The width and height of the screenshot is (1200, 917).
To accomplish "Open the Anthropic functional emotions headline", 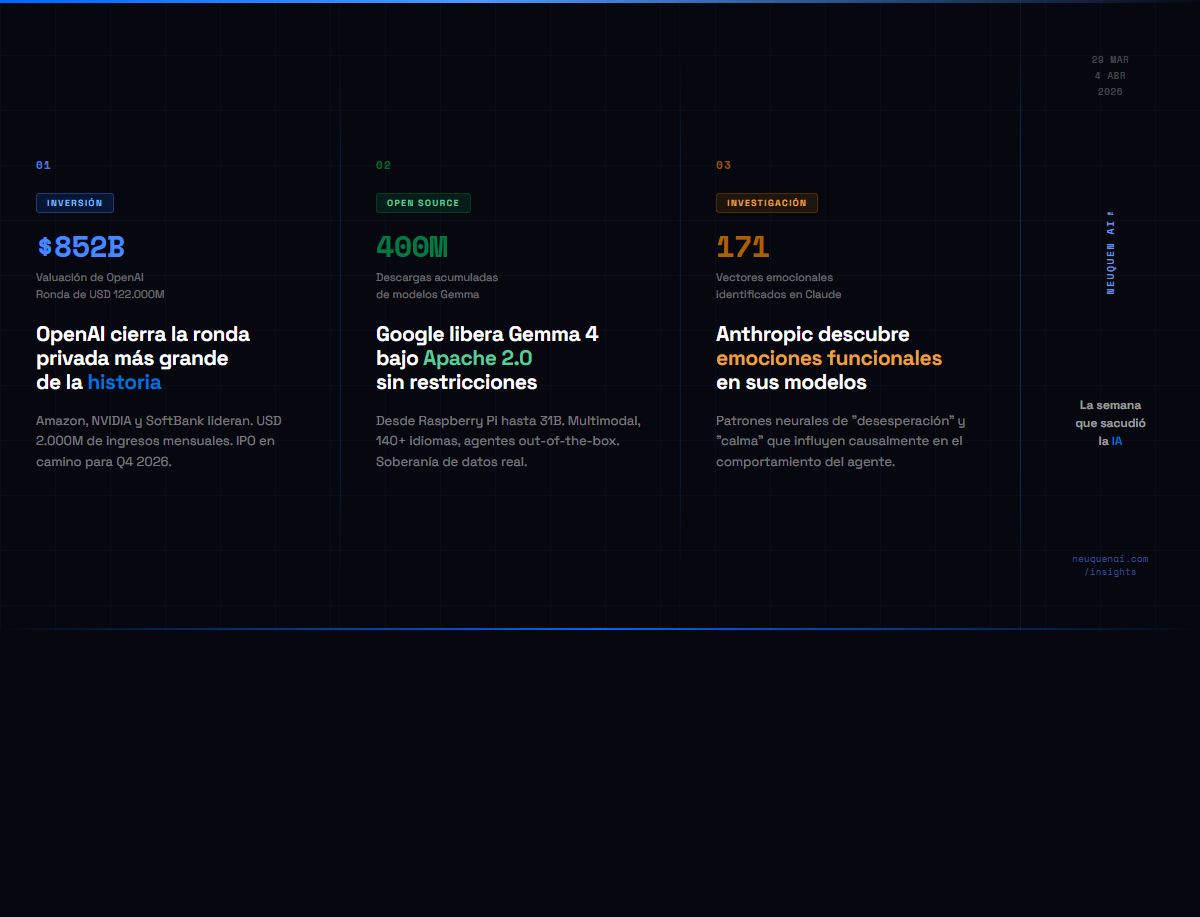I will pos(829,358).
